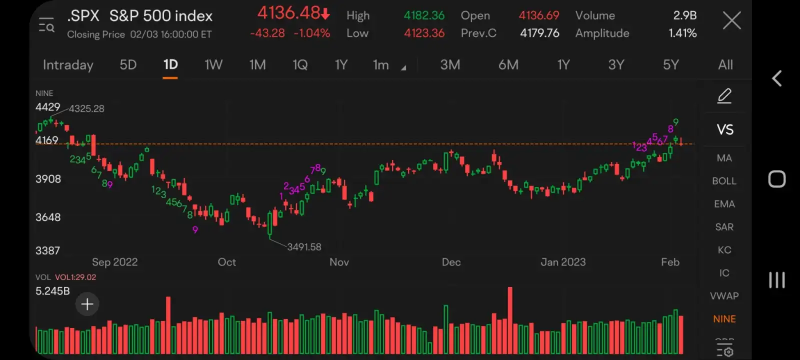Expand the 1m interval dropdown
Image resolution: width=800 pixels, height=360 pixels.
[389, 65]
